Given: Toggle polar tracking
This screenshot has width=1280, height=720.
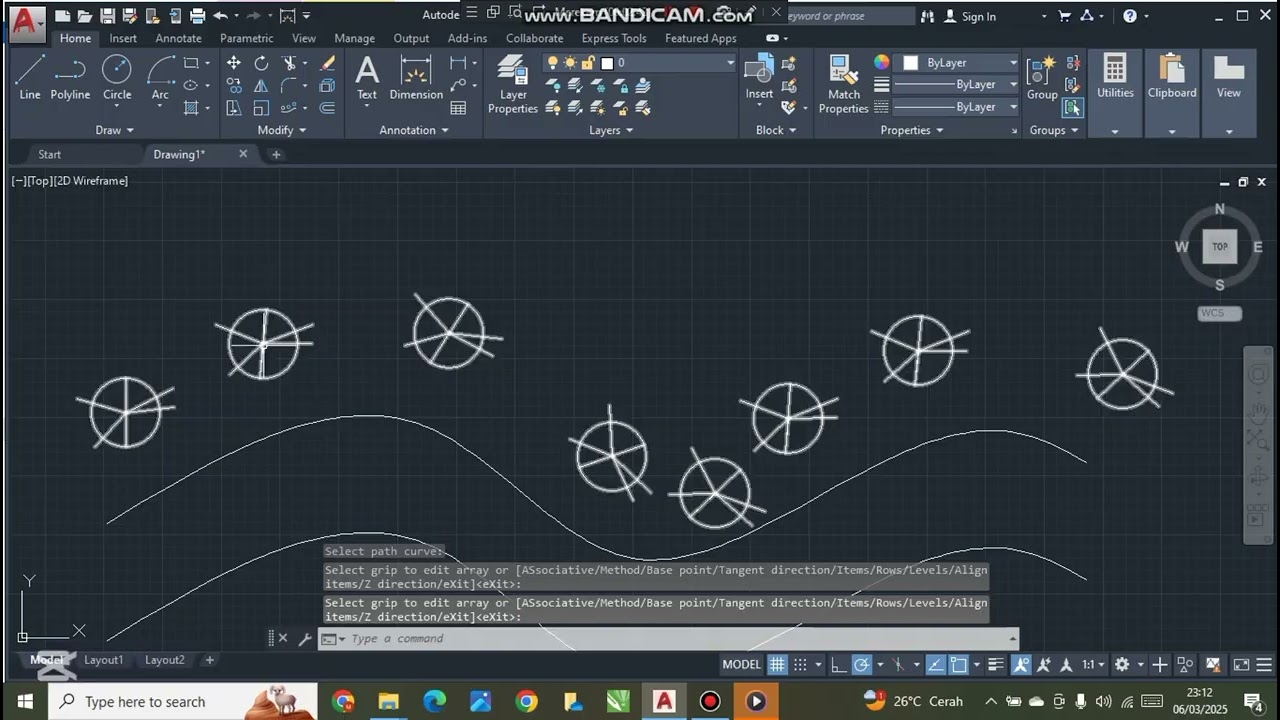Looking at the screenshot, I should (861, 664).
